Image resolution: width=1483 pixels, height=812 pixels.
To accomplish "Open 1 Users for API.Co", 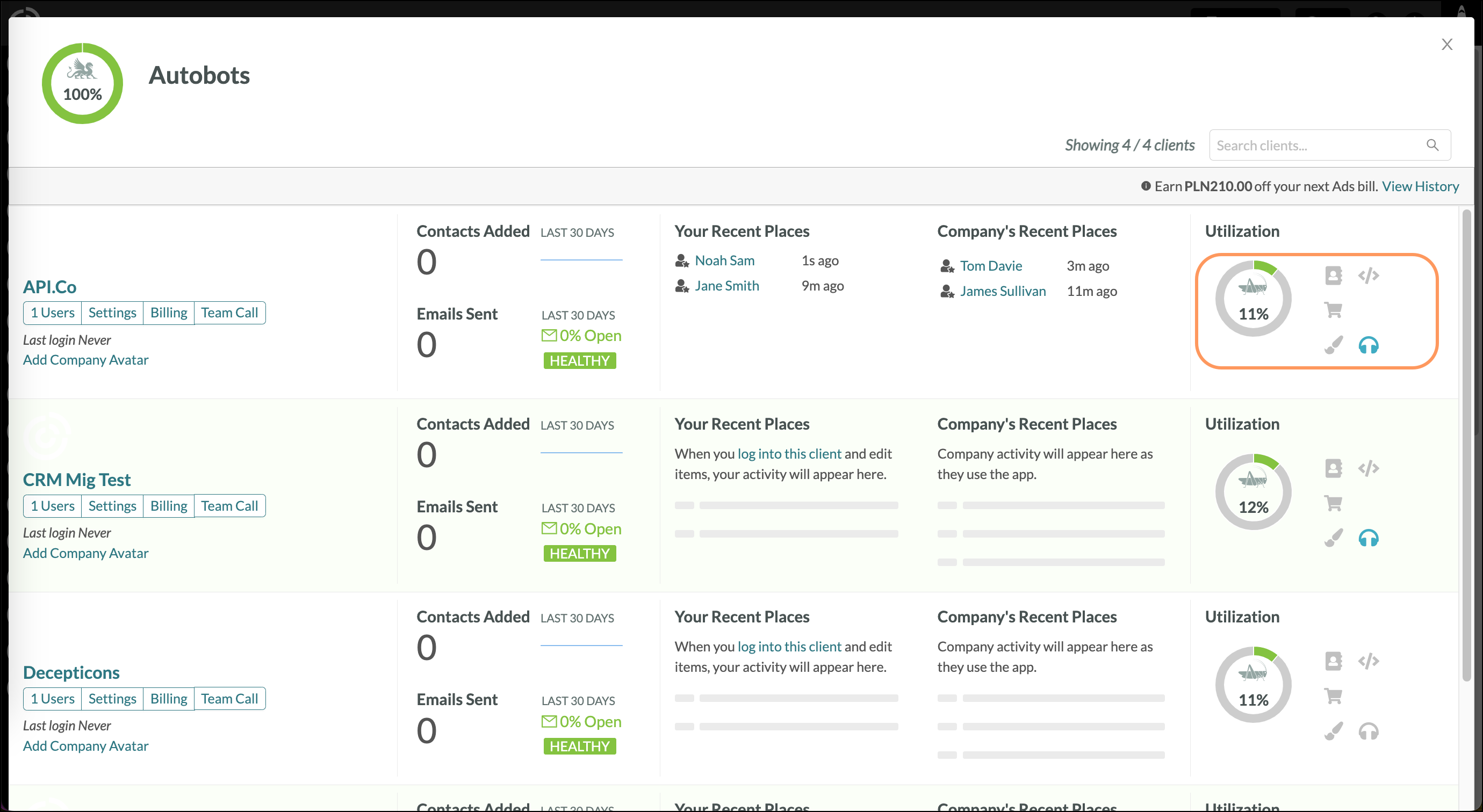I will tap(53, 313).
